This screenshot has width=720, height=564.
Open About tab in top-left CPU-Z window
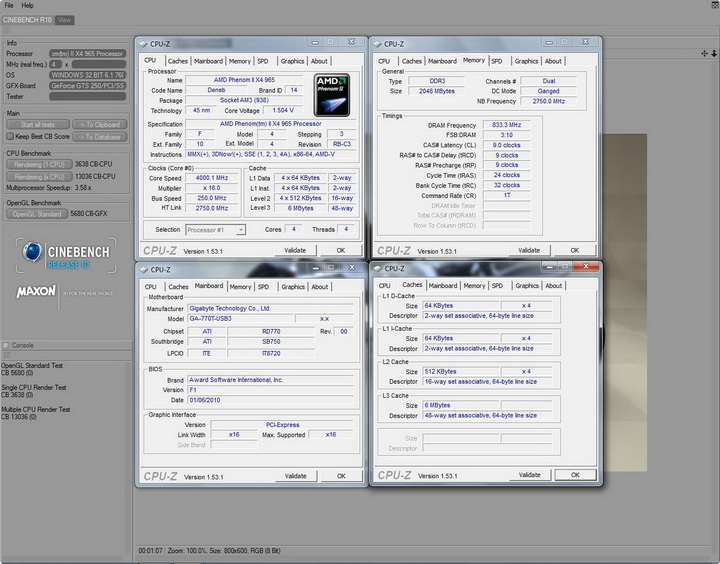tap(319, 61)
